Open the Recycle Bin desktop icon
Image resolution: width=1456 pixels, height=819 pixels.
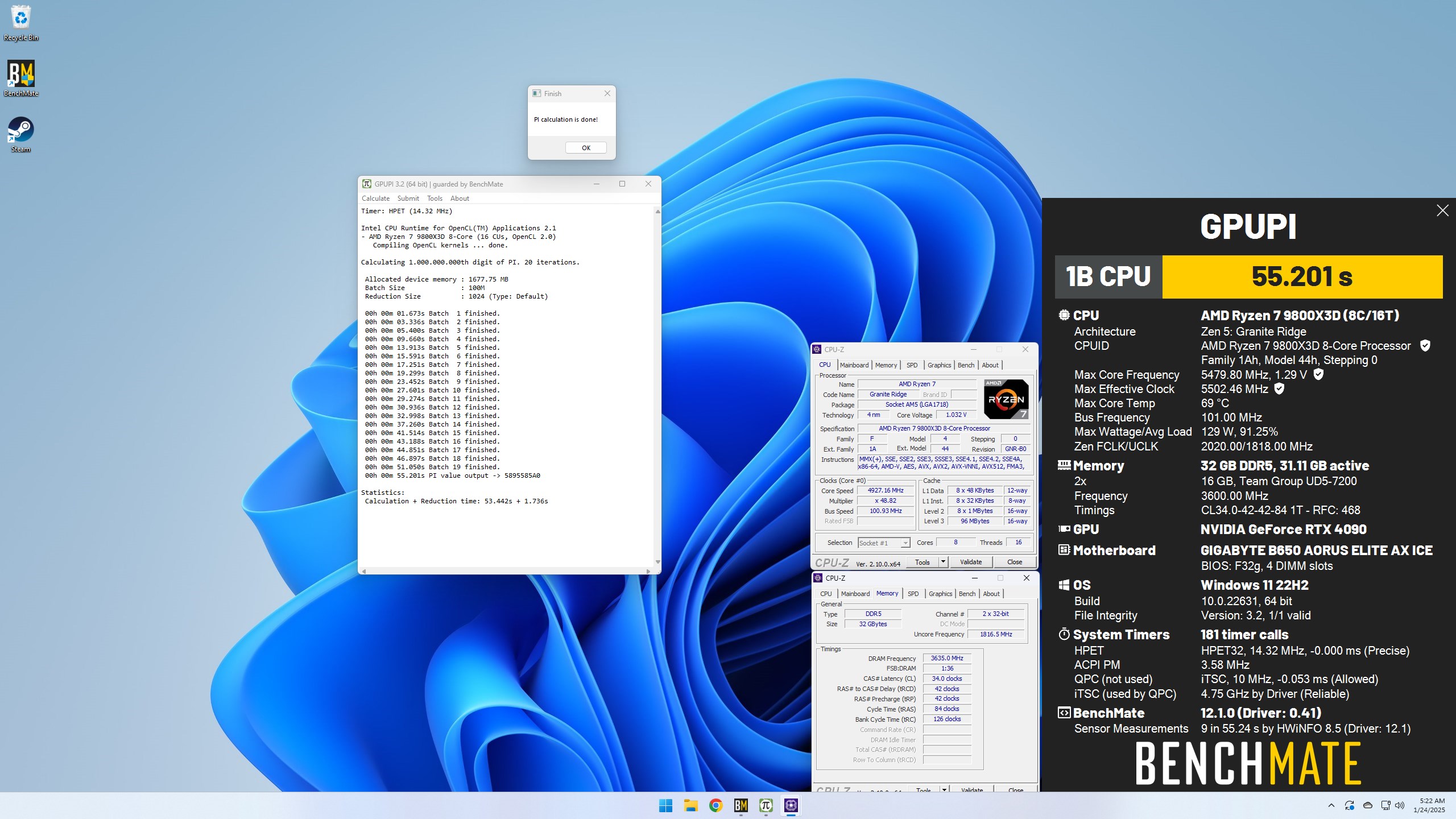[x=21, y=23]
